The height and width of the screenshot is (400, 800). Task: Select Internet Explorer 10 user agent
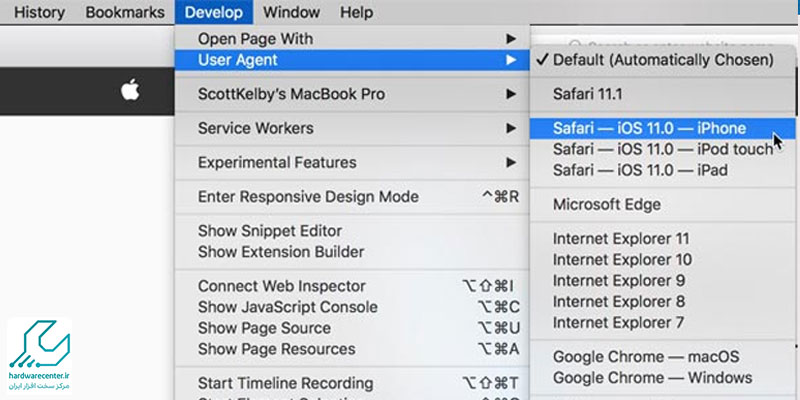[662, 260]
